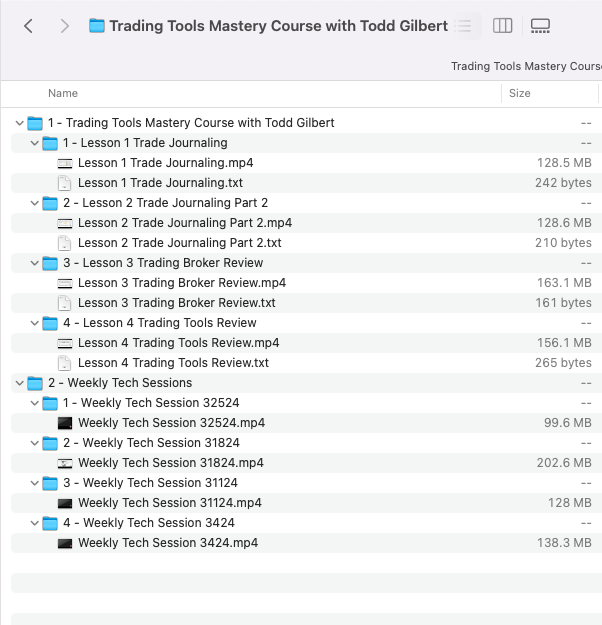Click folder icon of 1 - Lesson 1 Trade Journaling
The height and width of the screenshot is (625, 602).
[50, 143]
